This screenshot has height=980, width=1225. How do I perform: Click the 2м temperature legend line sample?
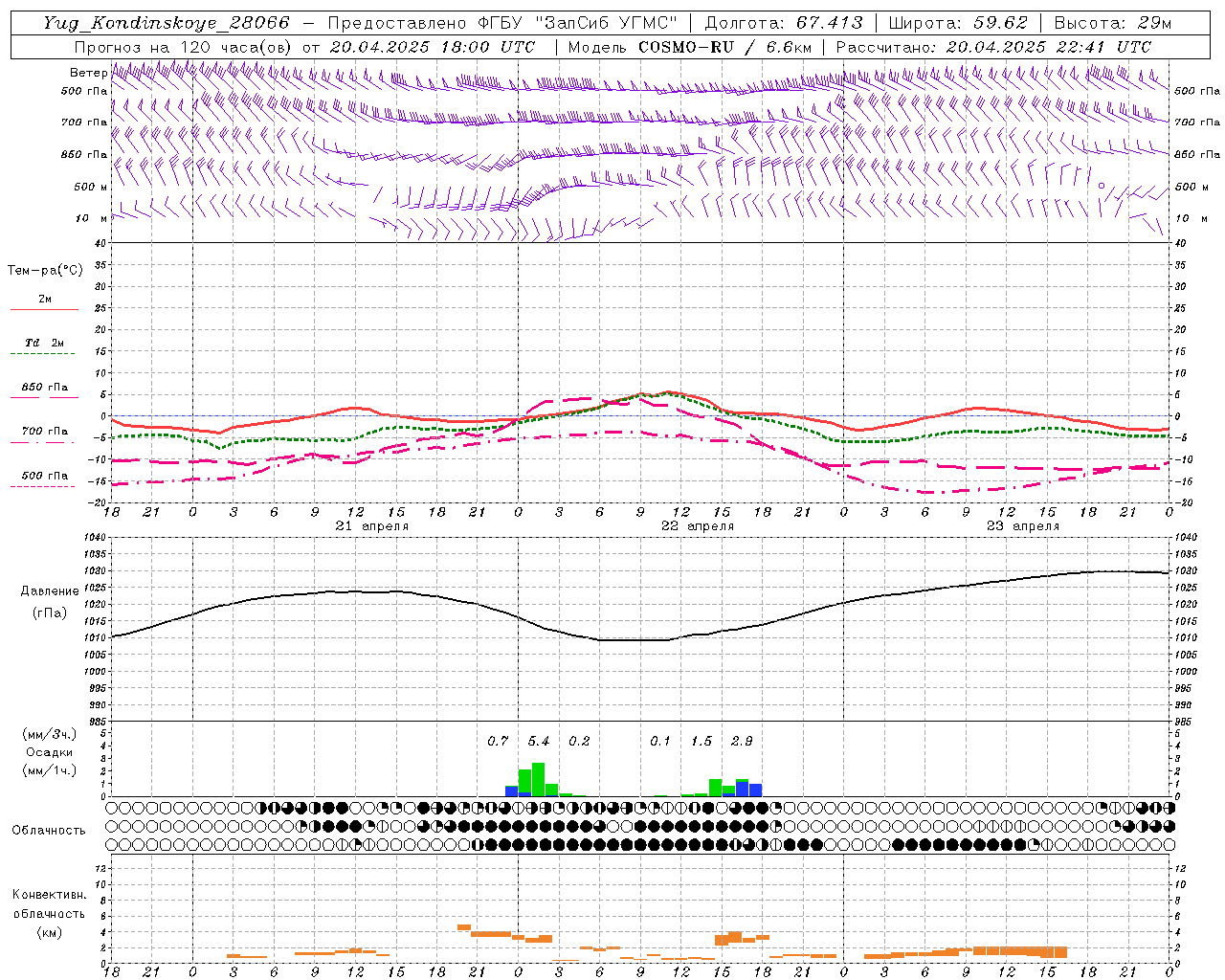click(44, 310)
